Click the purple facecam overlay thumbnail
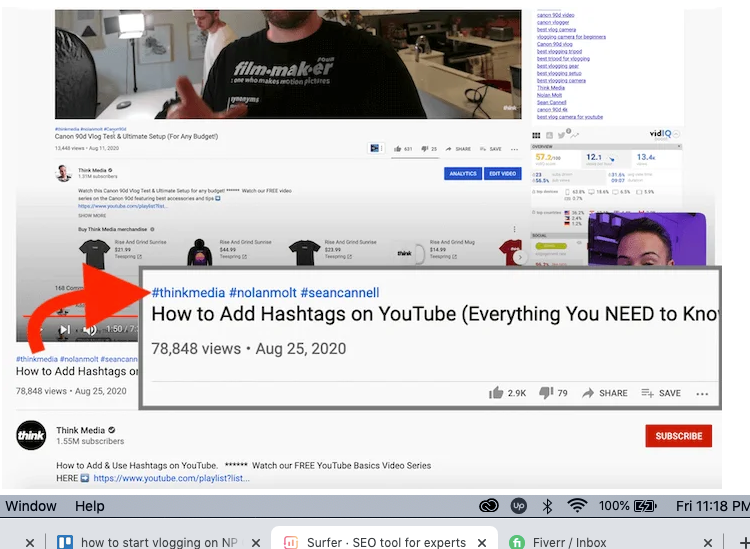 click(x=647, y=239)
